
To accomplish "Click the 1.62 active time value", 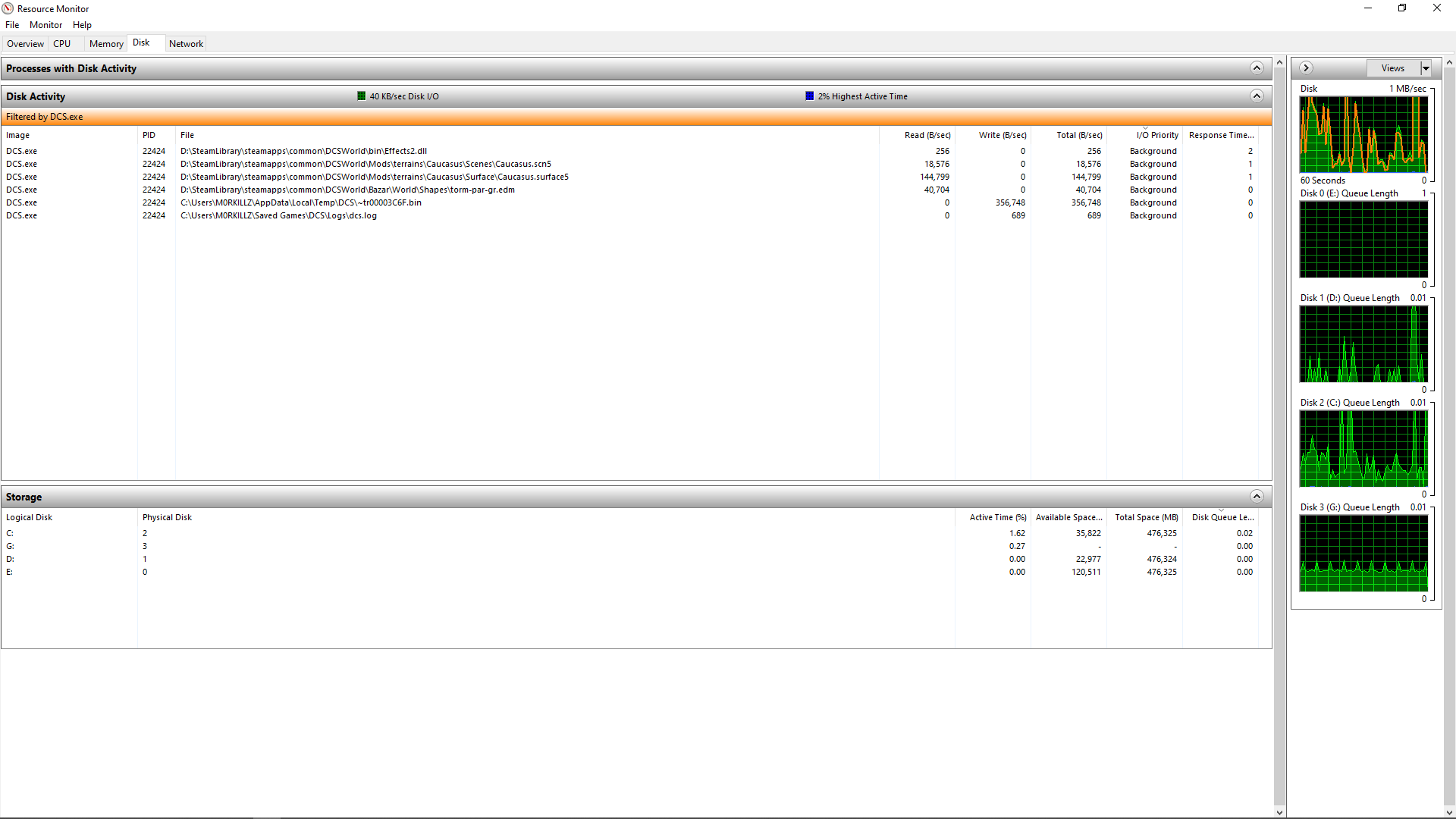I will point(1017,533).
